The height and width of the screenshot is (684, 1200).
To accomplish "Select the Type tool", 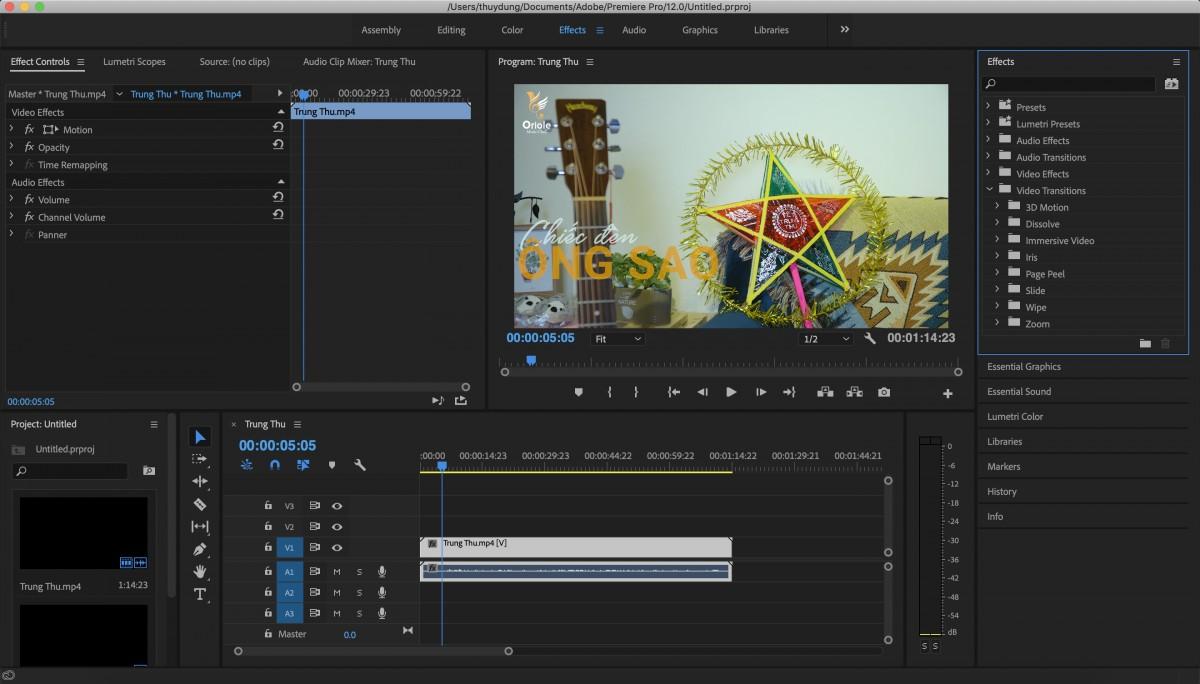I will [200, 594].
